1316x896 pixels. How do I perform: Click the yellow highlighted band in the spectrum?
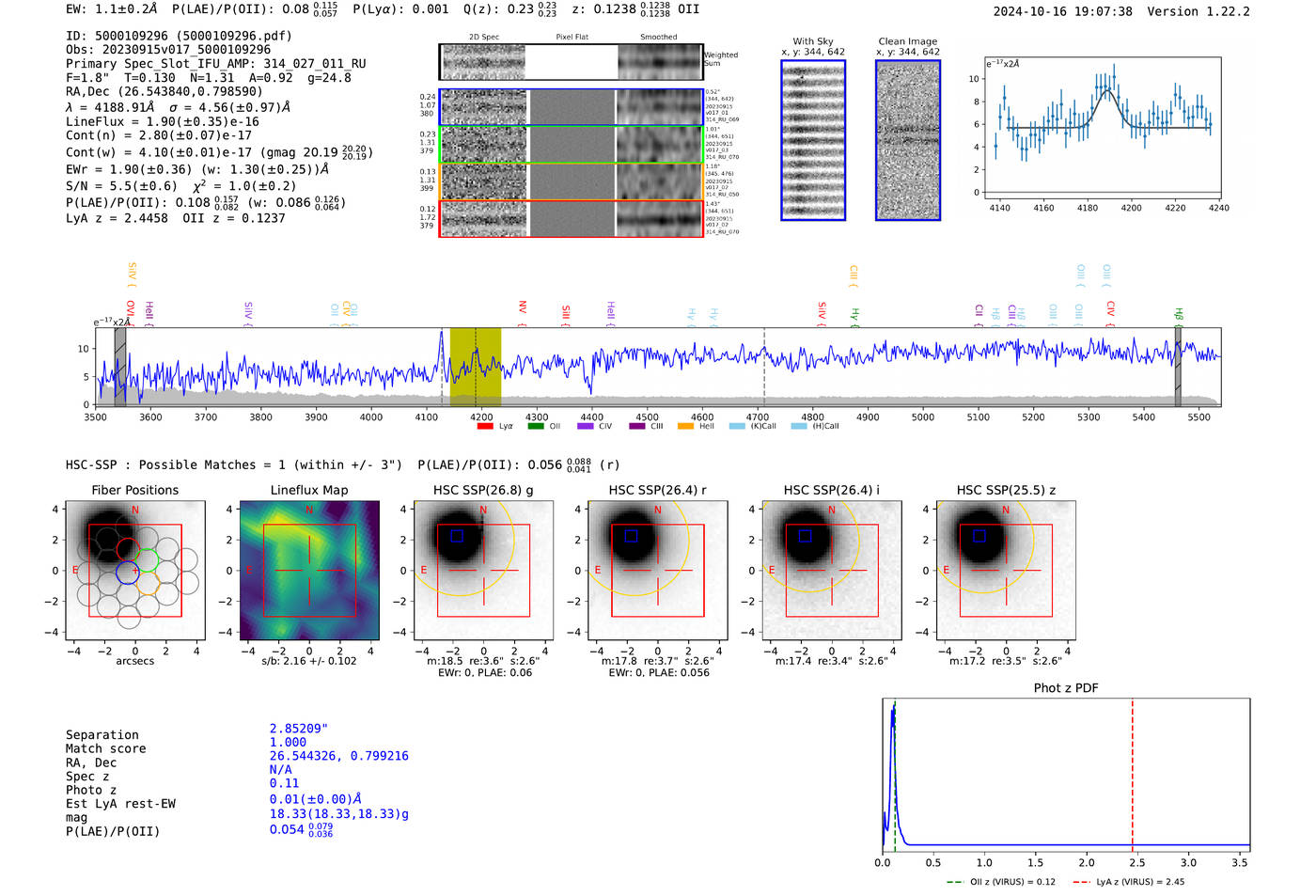pos(475,367)
